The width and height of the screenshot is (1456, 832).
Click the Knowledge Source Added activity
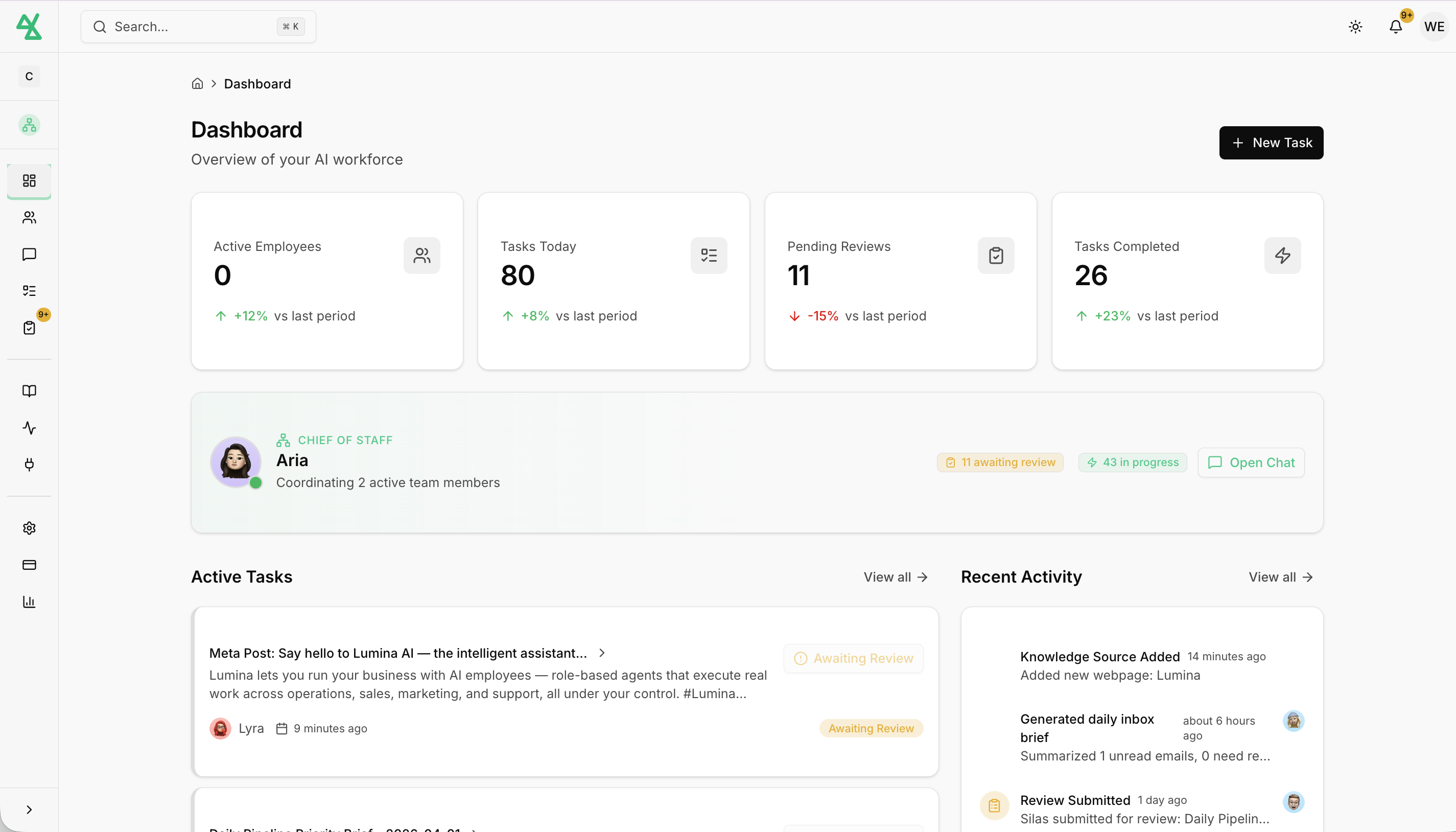click(x=1100, y=657)
